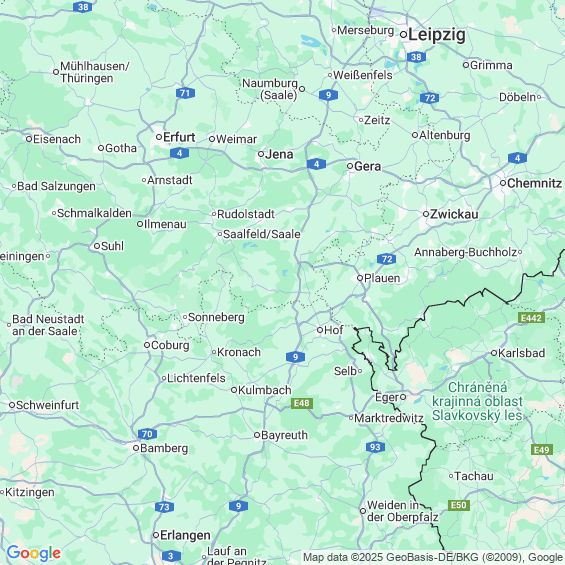Click the Map data copyright text
This screenshot has height=565, width=565.
(x=433, y=557)
